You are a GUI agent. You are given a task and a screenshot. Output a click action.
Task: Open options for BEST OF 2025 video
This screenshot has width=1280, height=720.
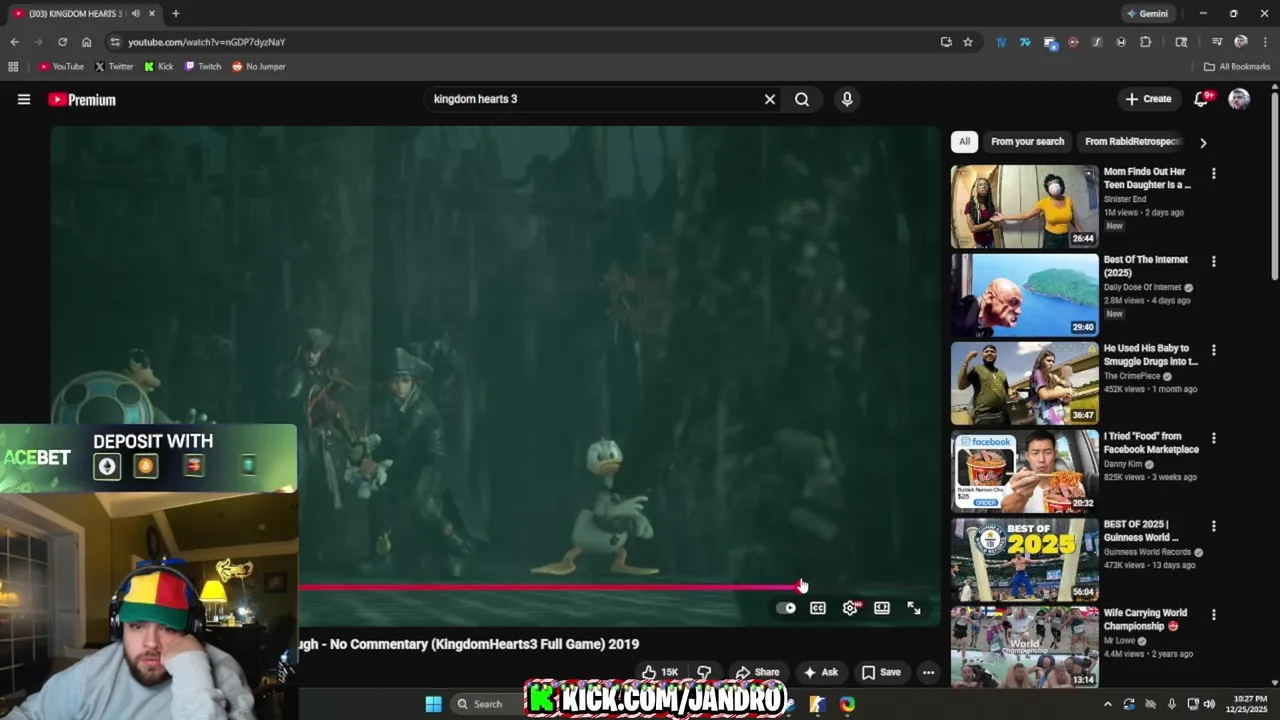click(1214, 526)
